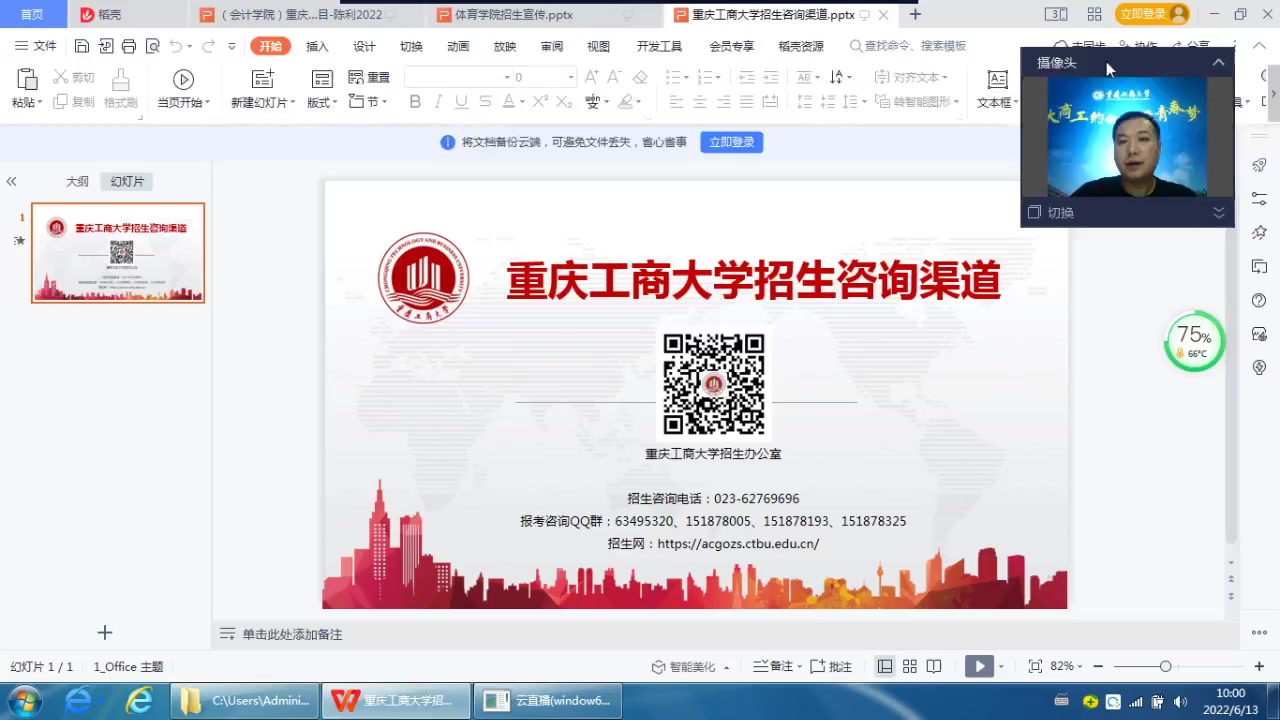
Task: Switch to the Outline (大纲) panel tab
Action: pyautogui.click(x=77, y=181)
